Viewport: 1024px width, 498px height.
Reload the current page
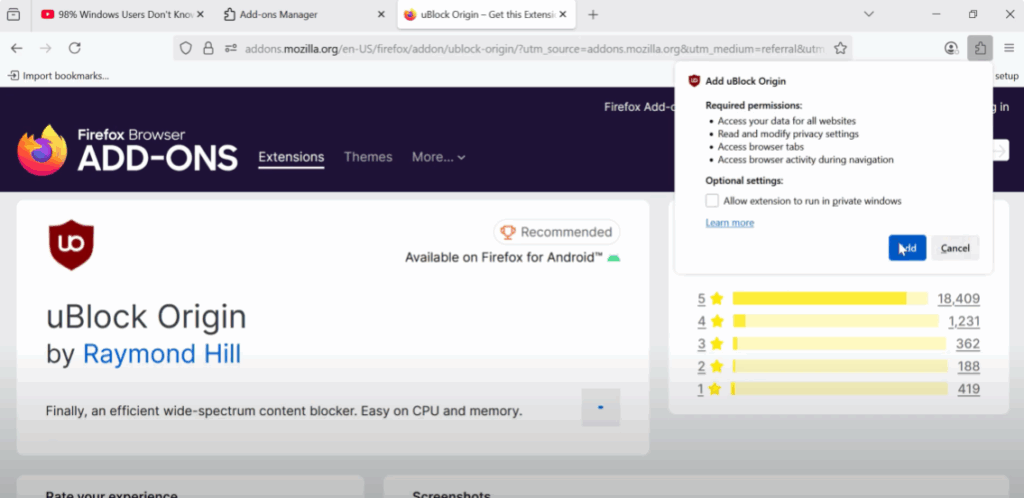click(x=74, y=48)
